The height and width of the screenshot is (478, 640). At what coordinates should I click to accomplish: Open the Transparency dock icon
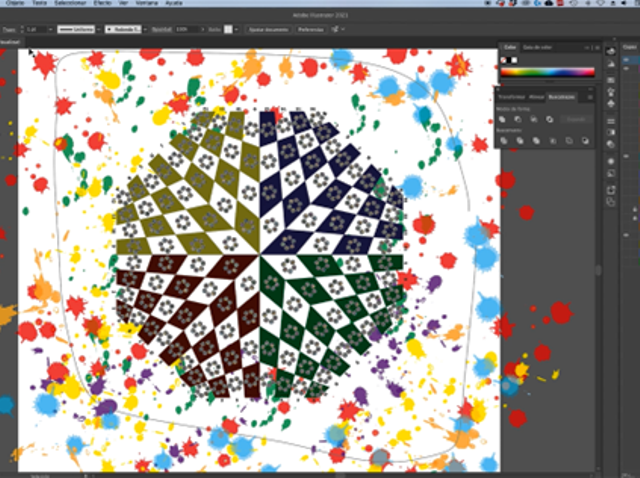point(611,144)
